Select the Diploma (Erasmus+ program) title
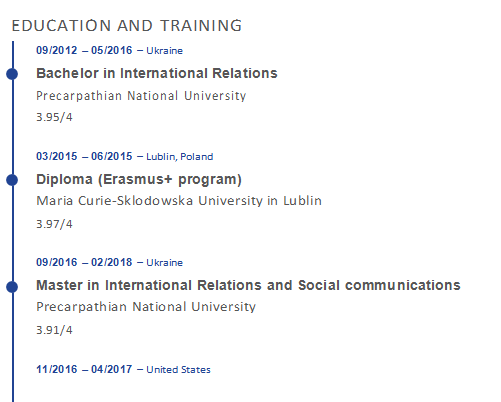Screen dimensions: 501x402 click(139, 180)
